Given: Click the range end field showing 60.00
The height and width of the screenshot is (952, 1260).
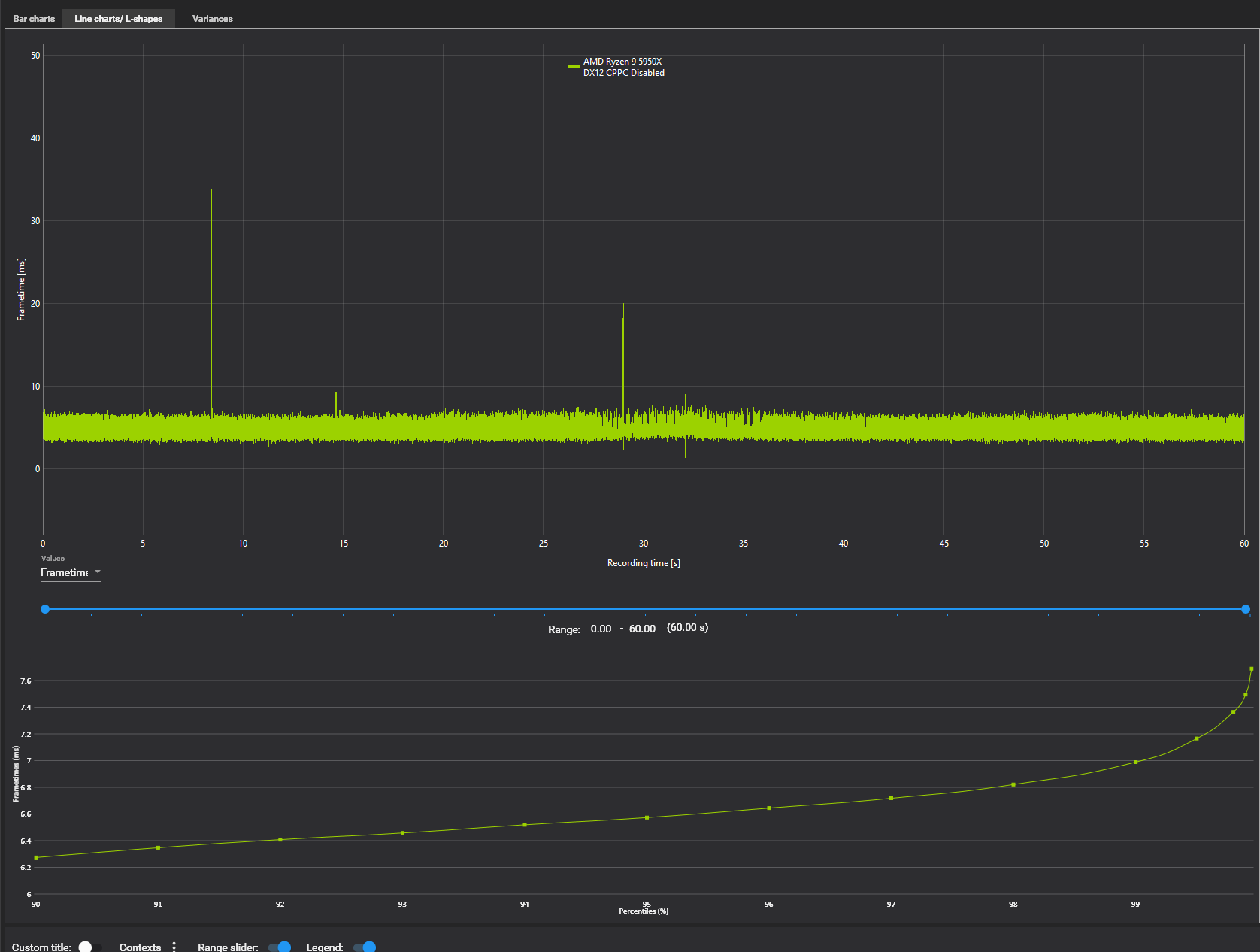Looking at the screenshot, I should 642,629.
